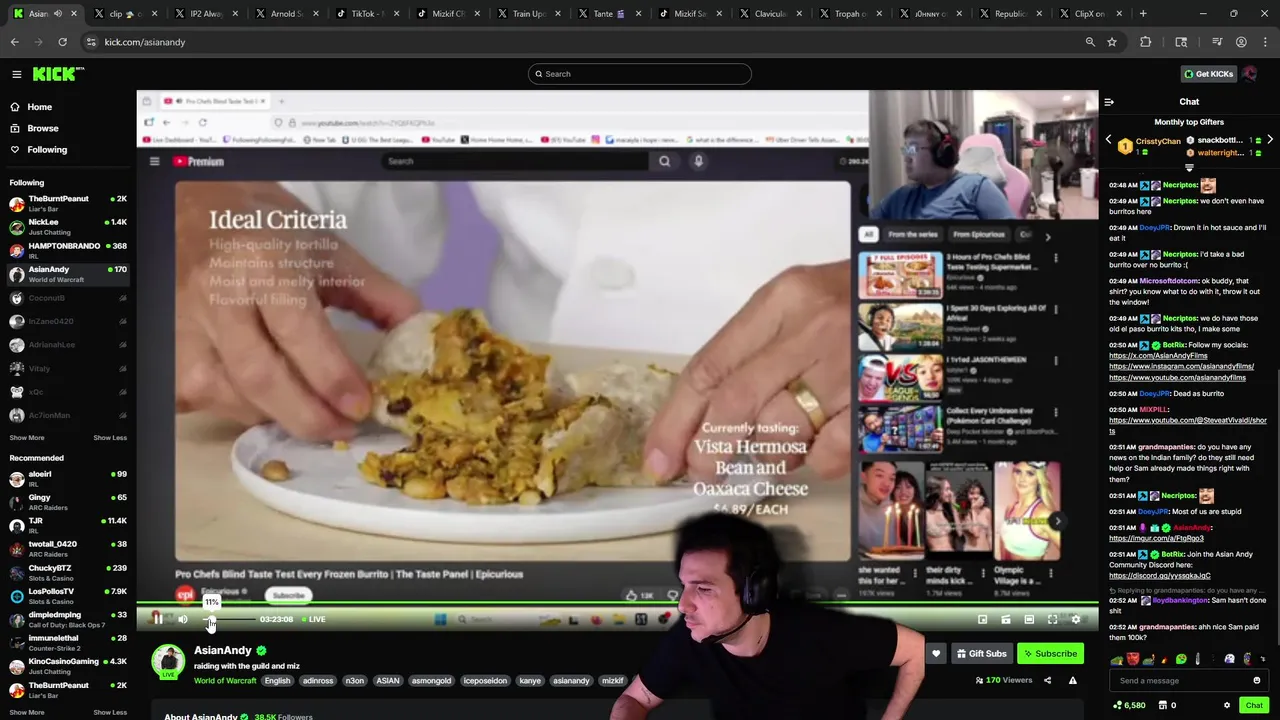Open a new browser tab

pyautogui.click(x=1143, y=14)
